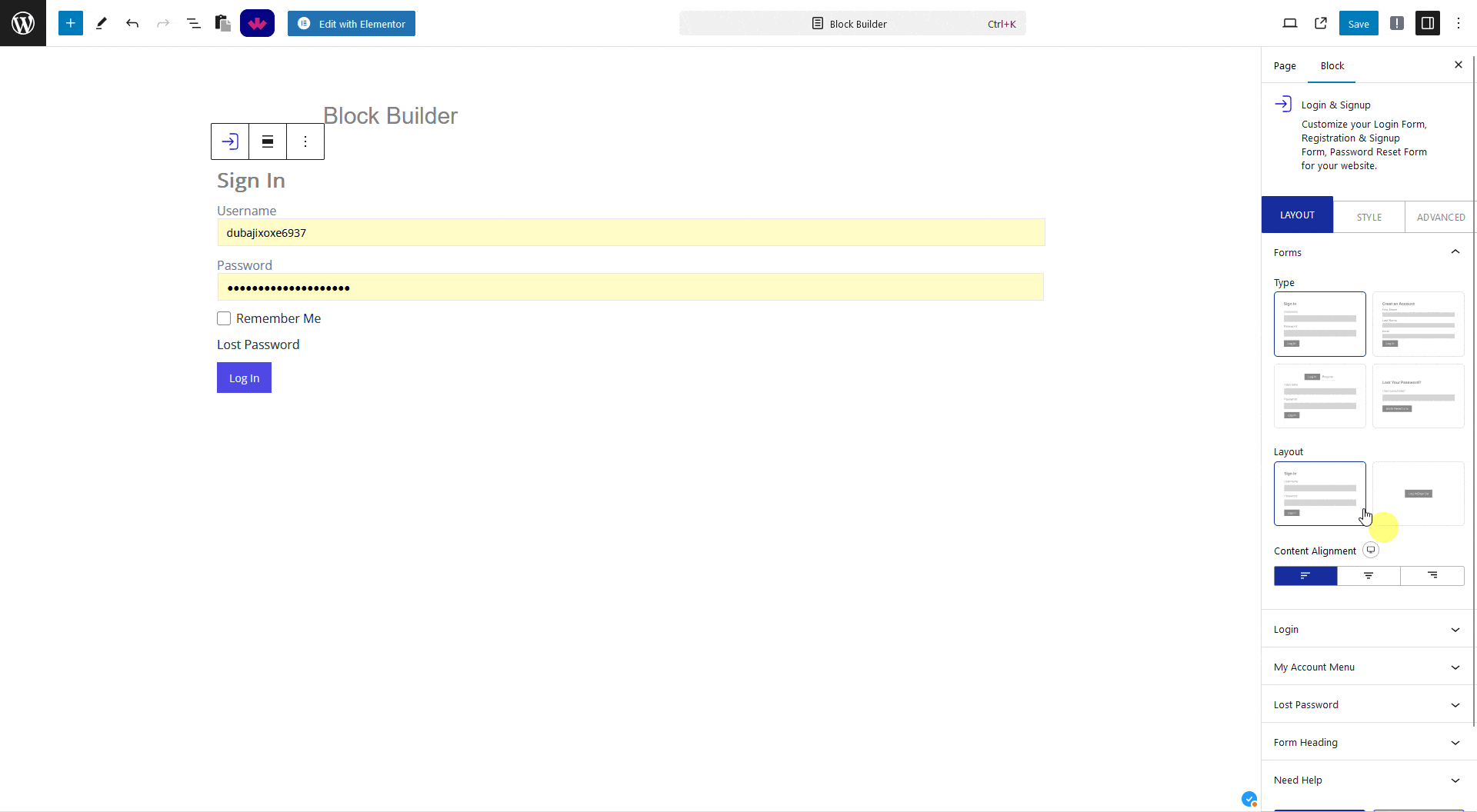Open the Document Overview panel
Screen dimensions: 1477x812
coord(193,23)
